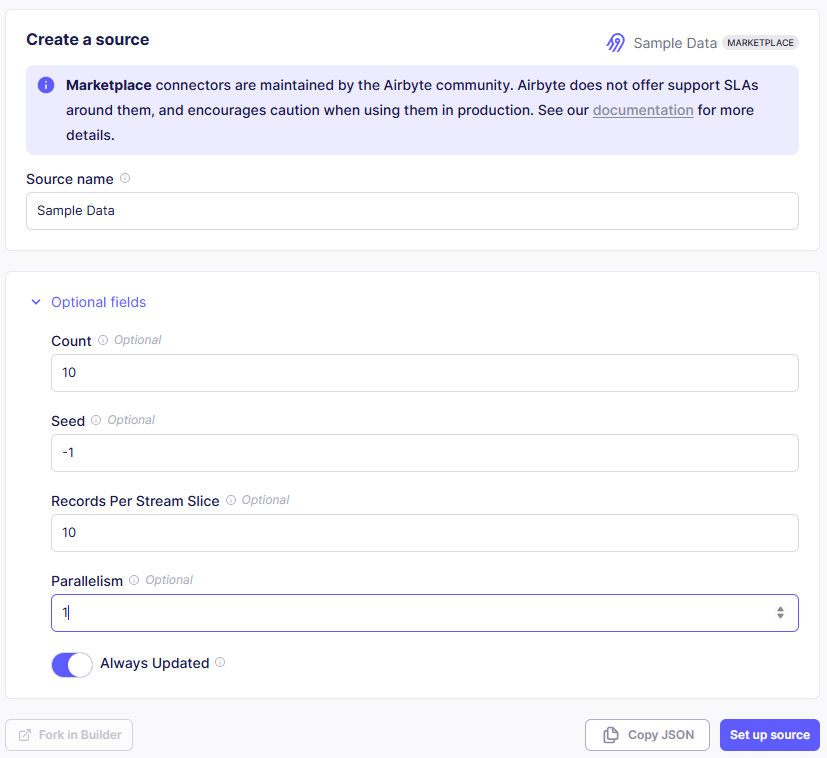The height and width of the screenshot is (758, 827).
Task: Click the Copy JSON button
Action: click(x=647, y=735)
